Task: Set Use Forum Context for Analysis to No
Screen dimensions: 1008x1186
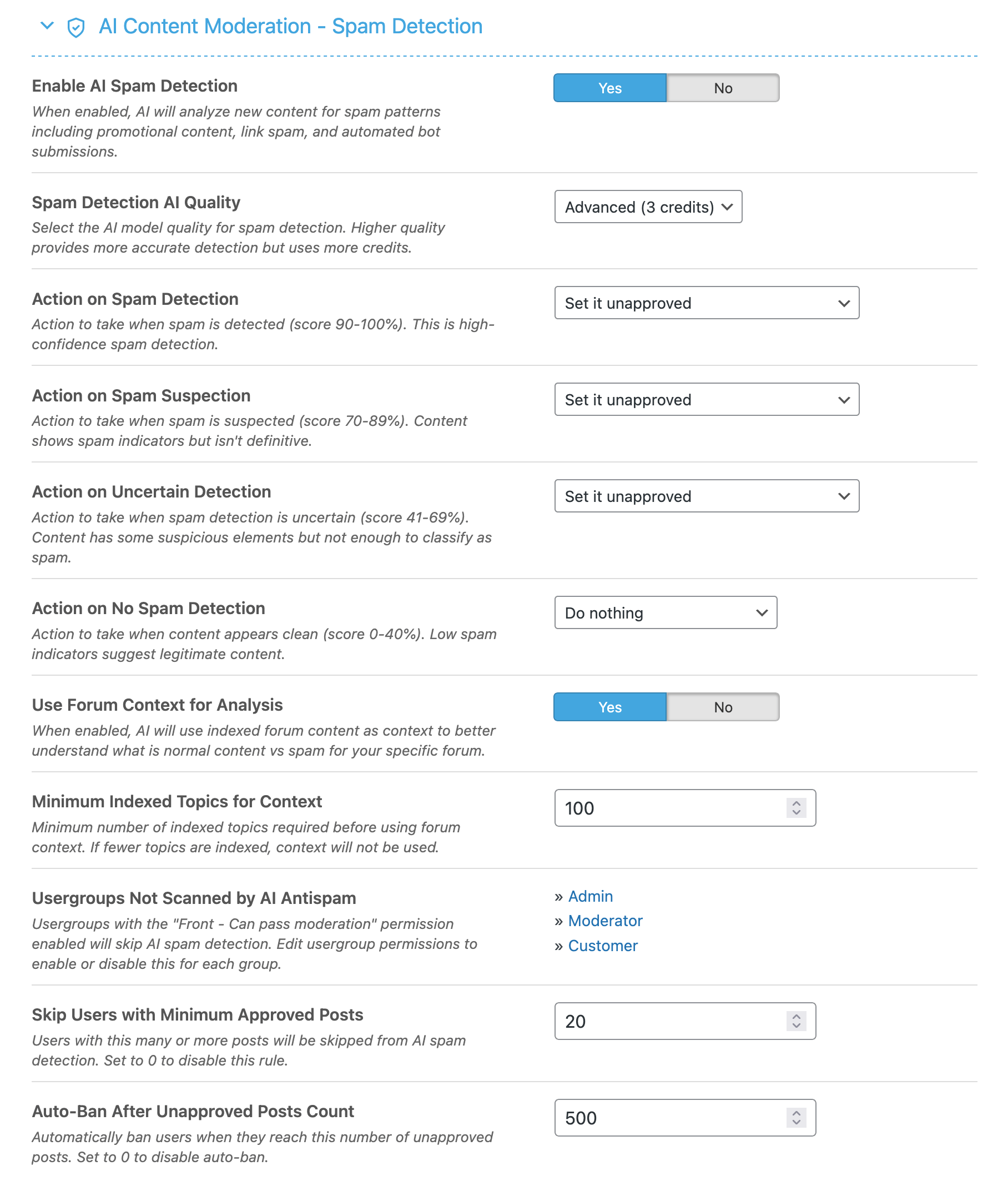Action: 722,706
